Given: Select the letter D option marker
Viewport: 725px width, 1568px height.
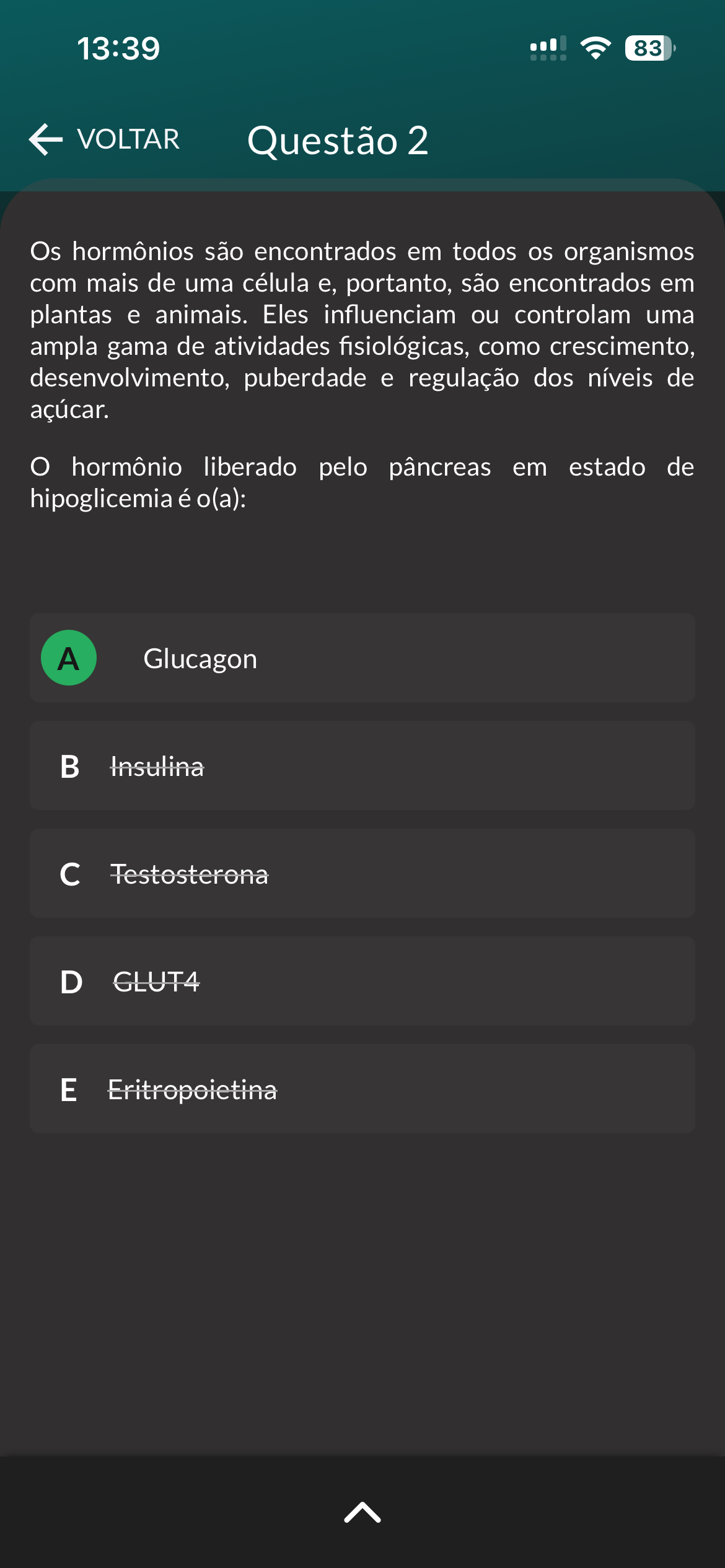Looking at the screenshot, I should coord(71,982).
